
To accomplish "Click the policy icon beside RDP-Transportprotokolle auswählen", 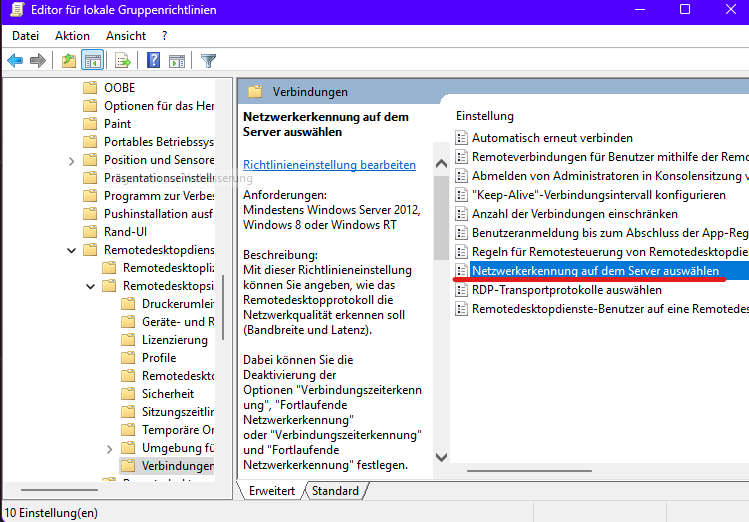I will [x=461, y=290].
